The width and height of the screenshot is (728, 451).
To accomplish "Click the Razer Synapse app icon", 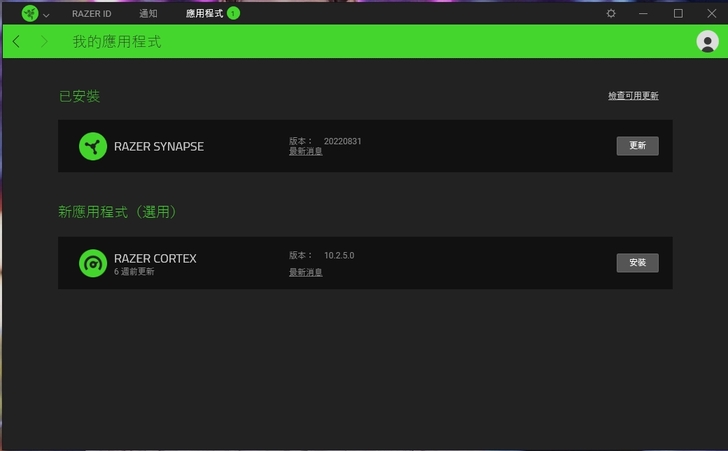I will (x=93, y=146).
